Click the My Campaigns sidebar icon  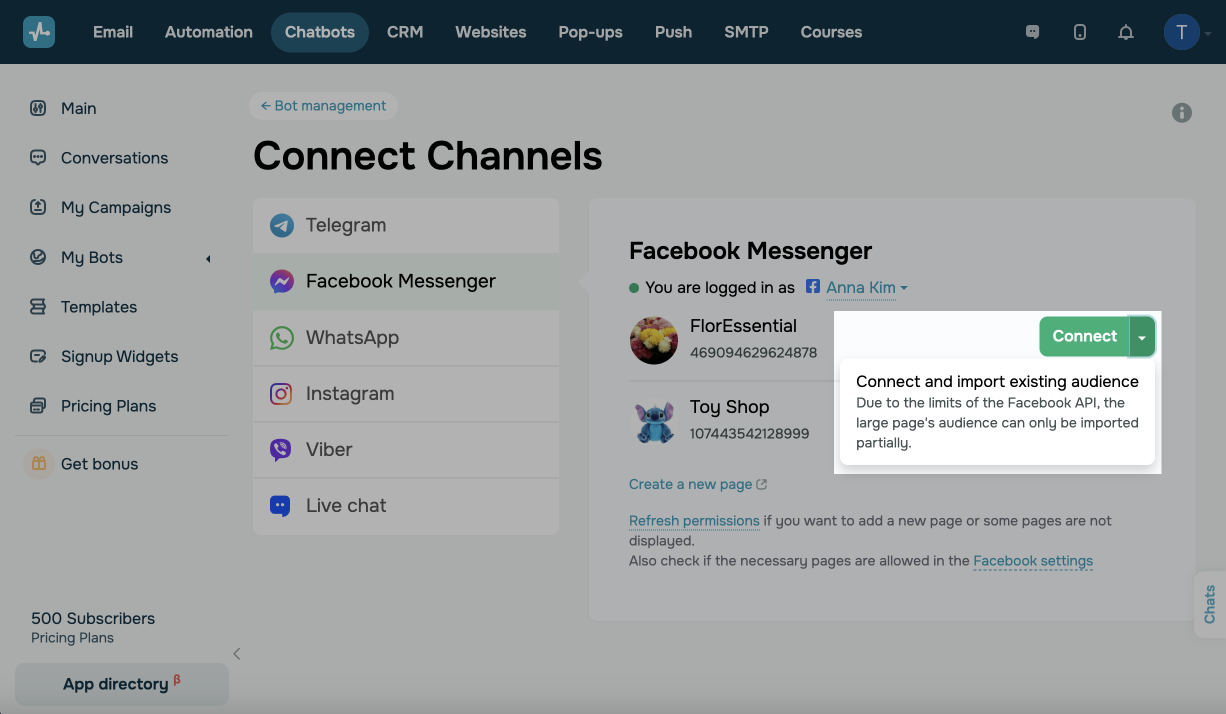click(x=38, y=207)
